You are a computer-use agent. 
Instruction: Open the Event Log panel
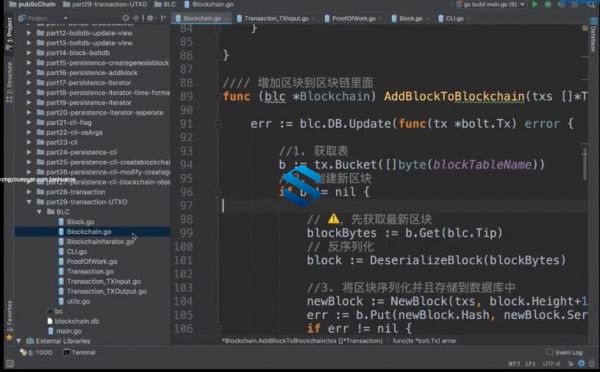564,352
